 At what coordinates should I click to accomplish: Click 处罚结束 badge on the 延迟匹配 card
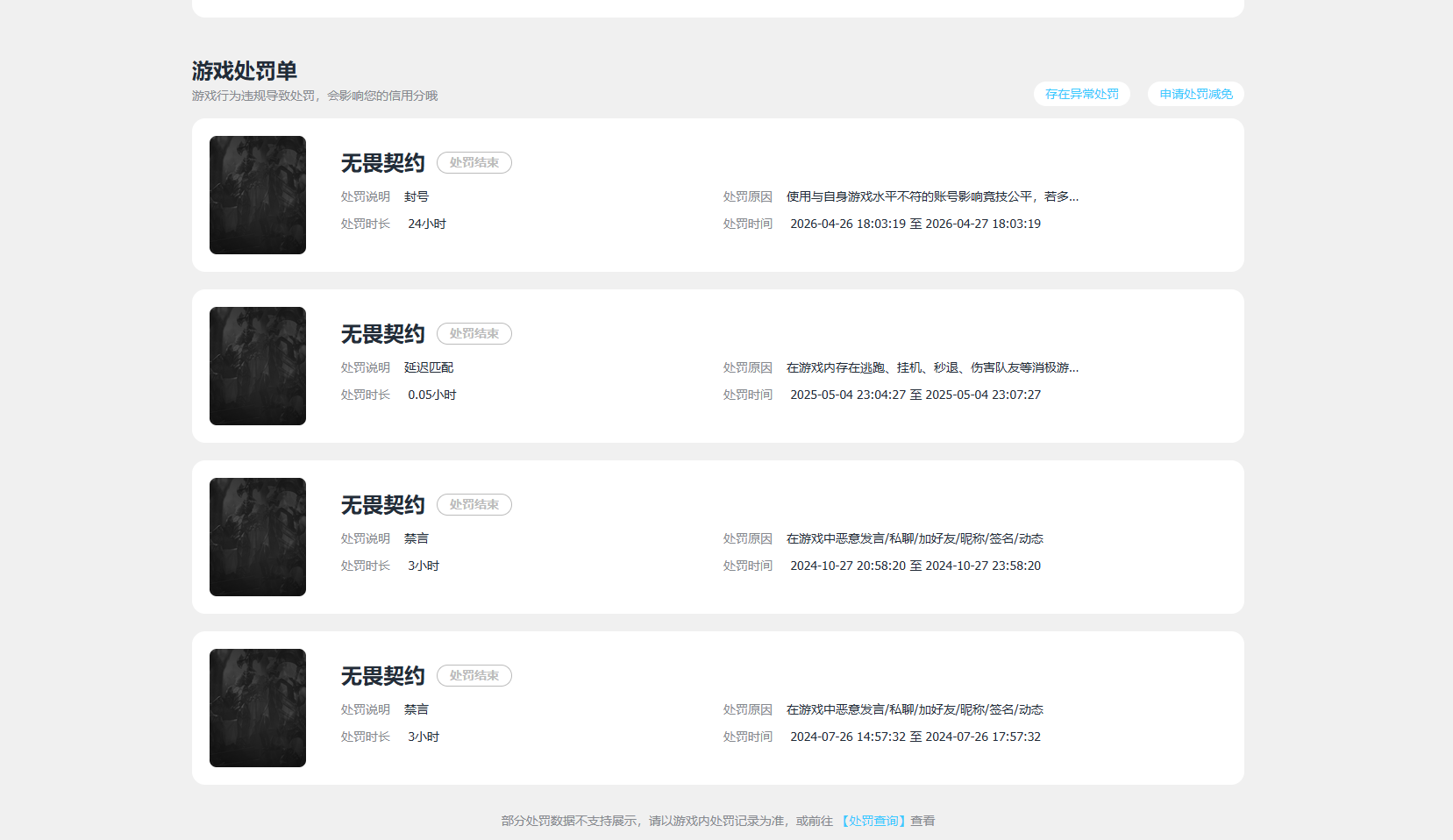[x=474, y=334]
